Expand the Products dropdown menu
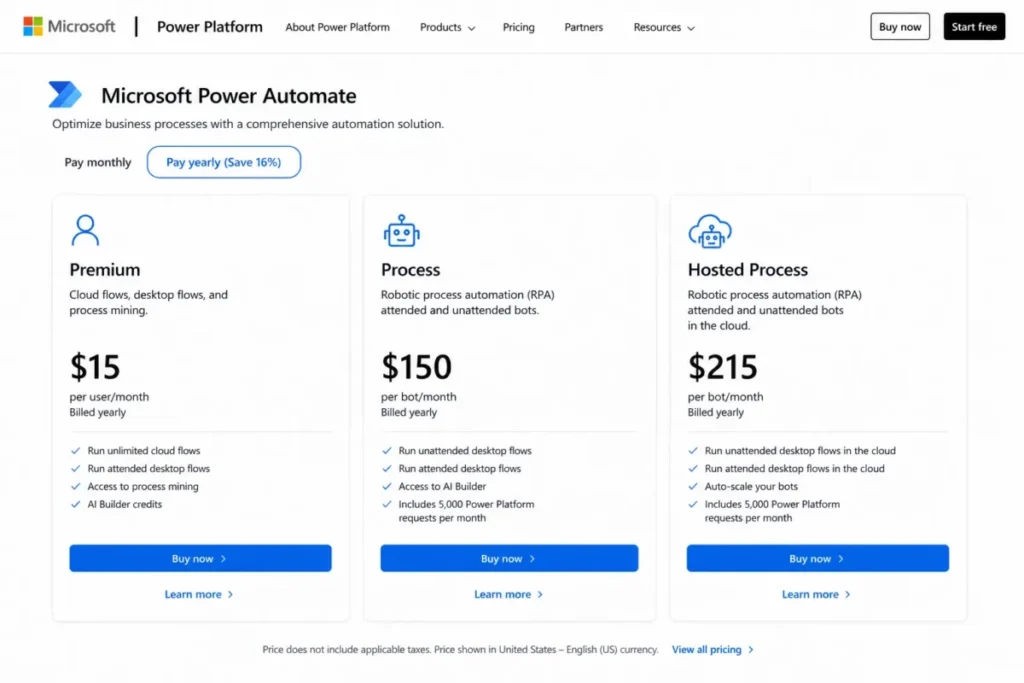1024x683 pixels. (x=447, y=27)
